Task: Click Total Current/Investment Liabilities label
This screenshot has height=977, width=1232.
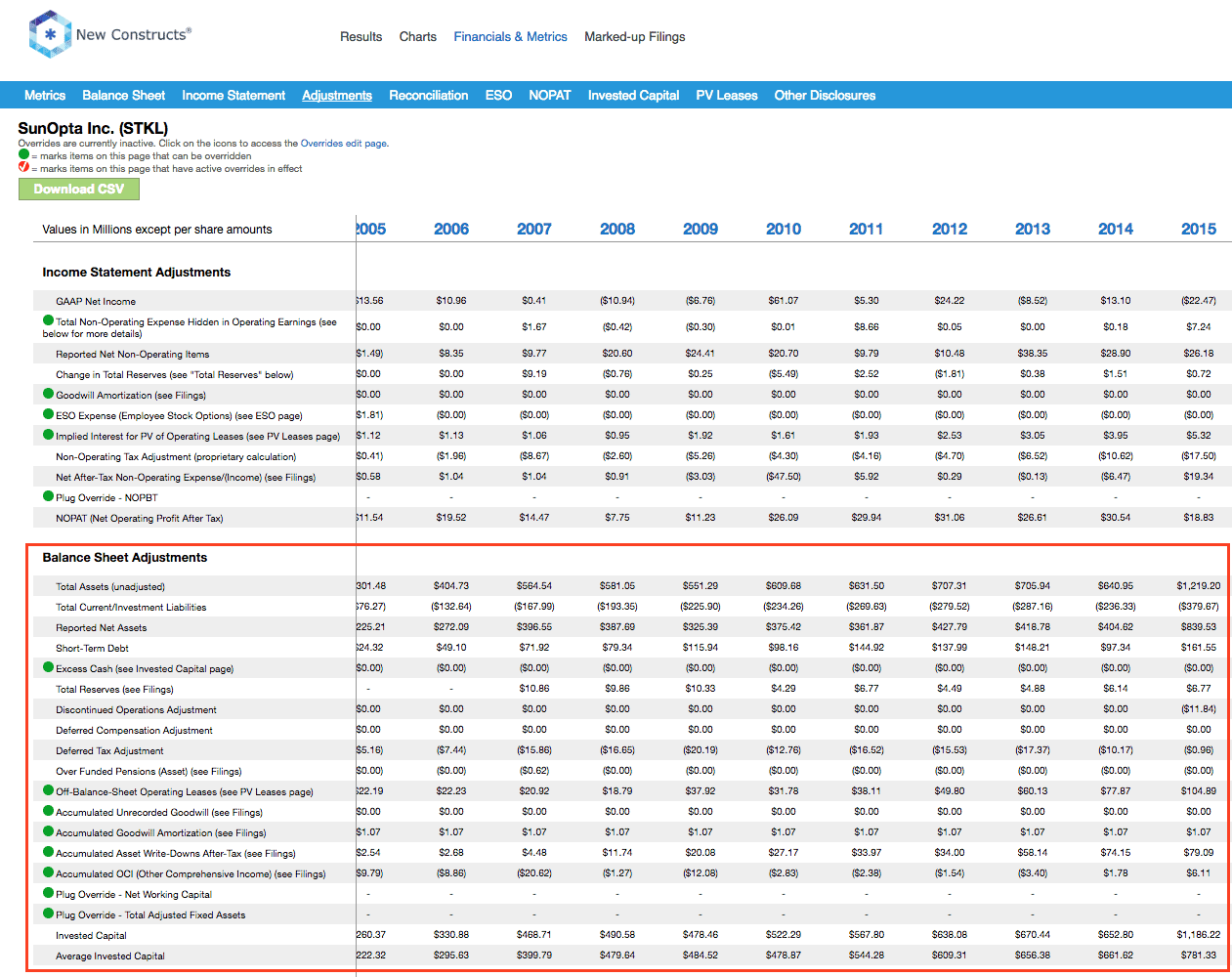Action: point(131,608)
